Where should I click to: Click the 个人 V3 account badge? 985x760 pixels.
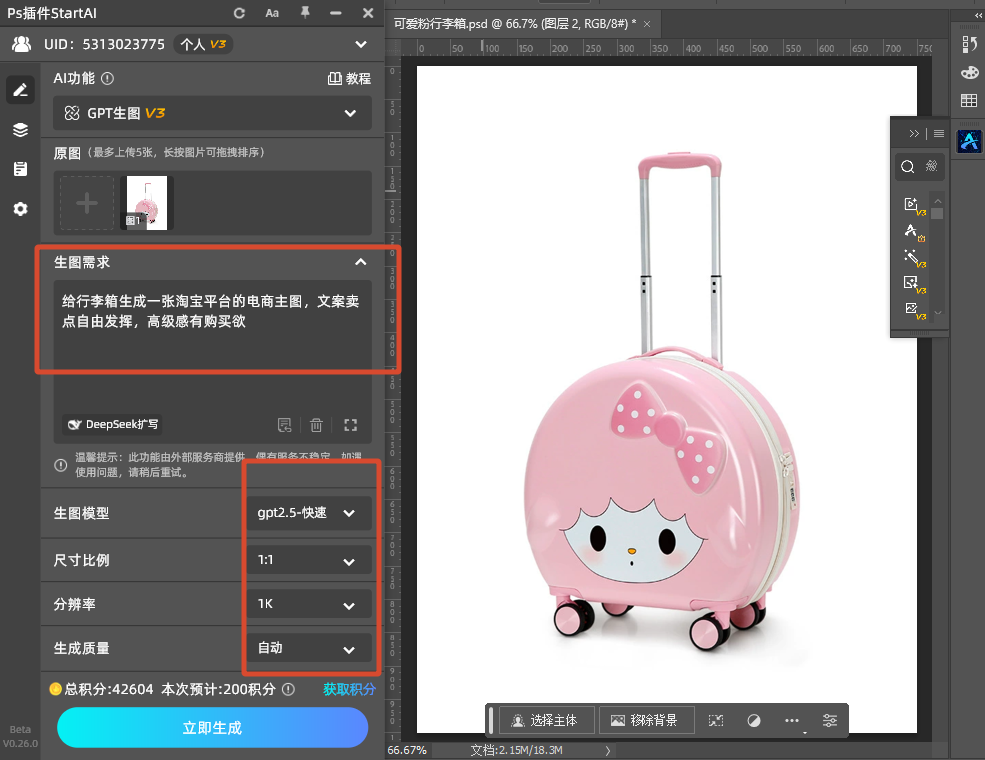pyautogui.click(x=203, y=44)
